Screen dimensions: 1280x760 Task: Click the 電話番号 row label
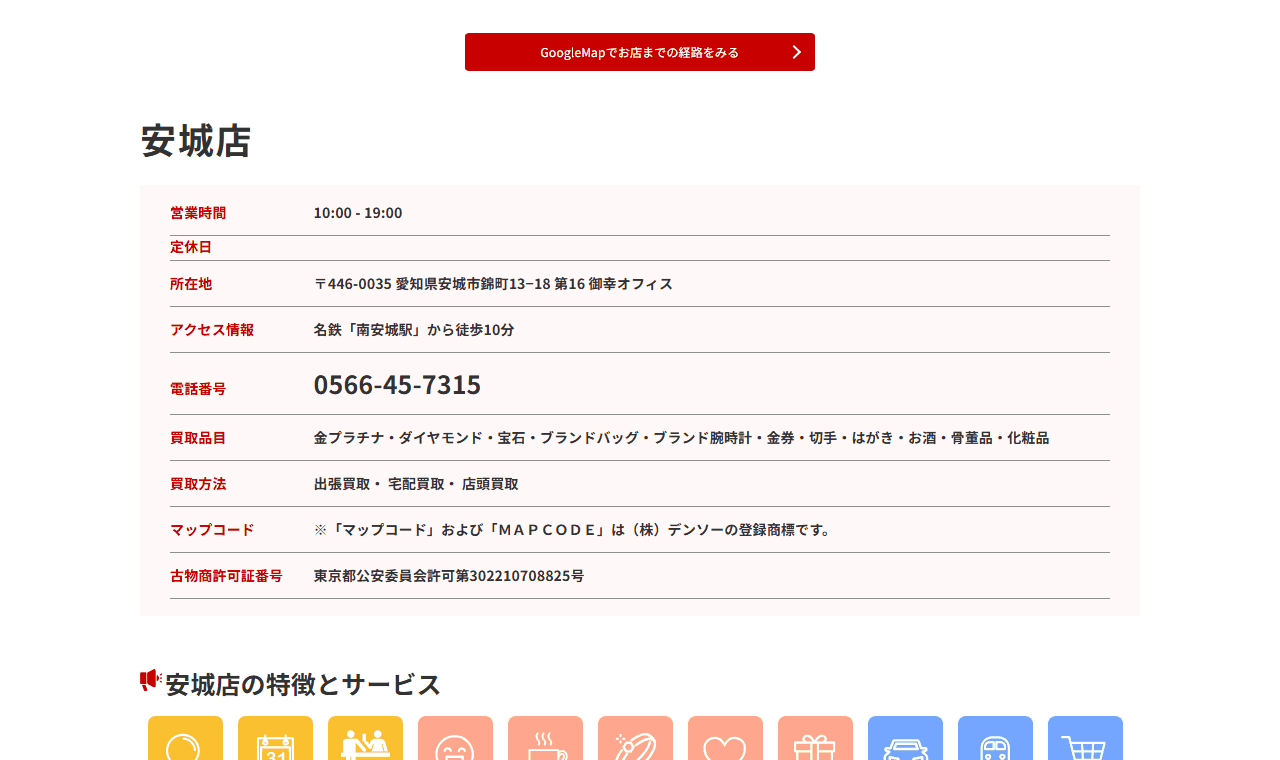[x=198, y=389]
